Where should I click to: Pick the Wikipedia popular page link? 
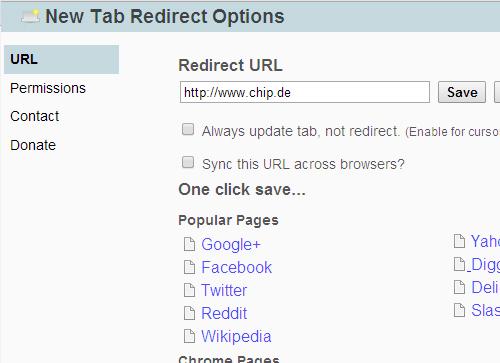(236, 336)
